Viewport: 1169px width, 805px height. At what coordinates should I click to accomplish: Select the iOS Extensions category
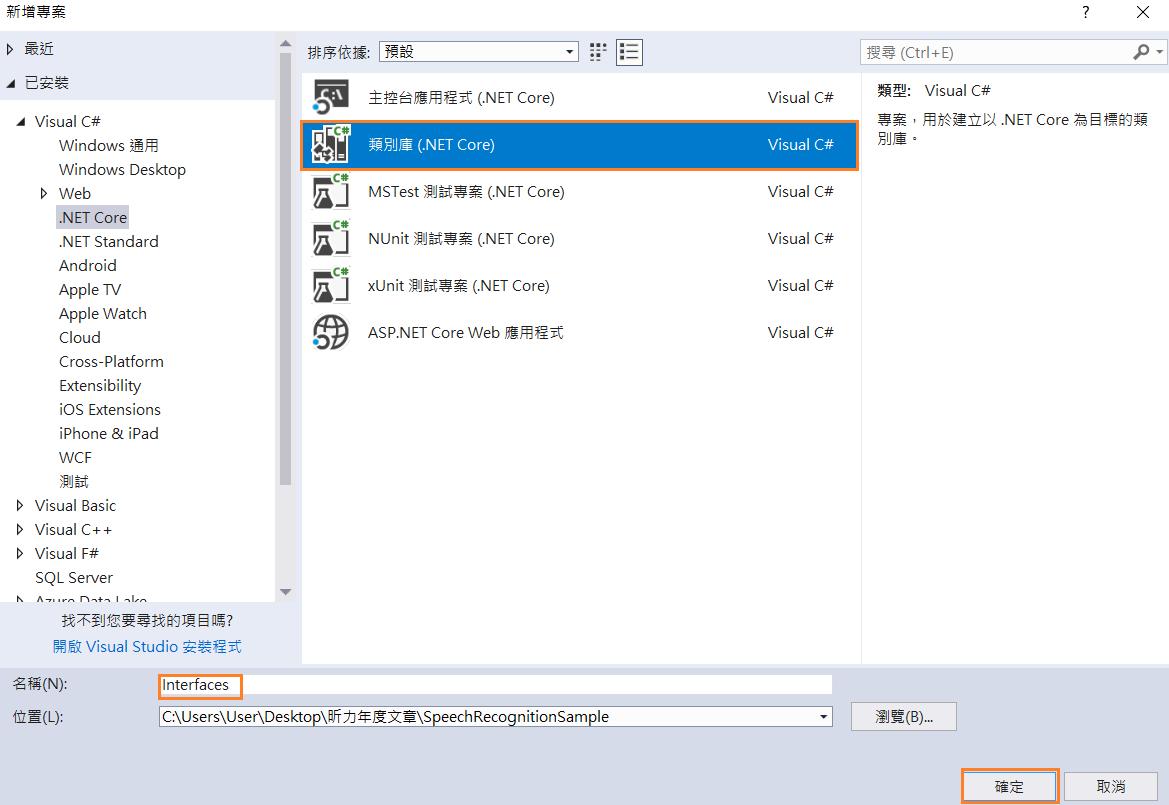pyautogui.click(x=110, y=410)
